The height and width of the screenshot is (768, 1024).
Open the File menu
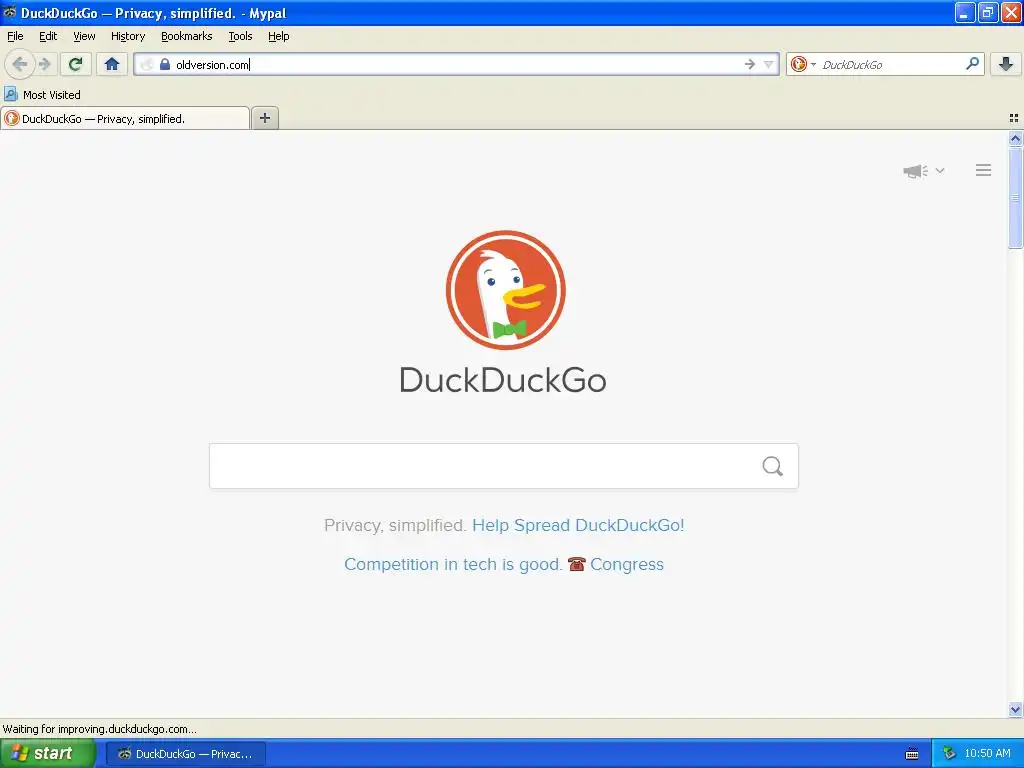[15, 36]
